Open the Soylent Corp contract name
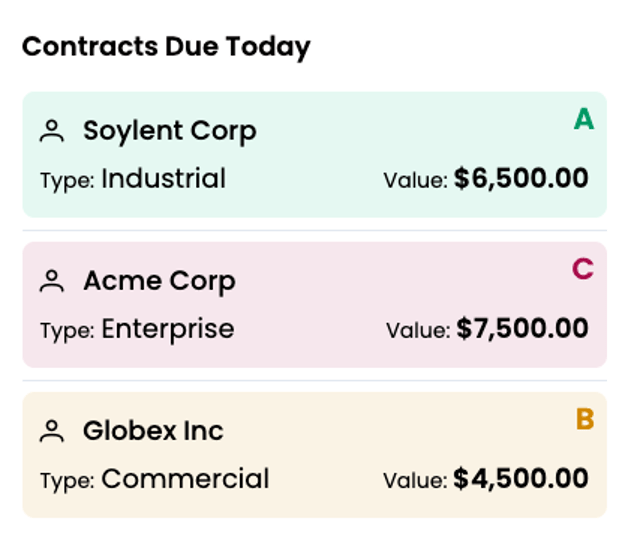This screenshot has height=536, width=632. (x=169, y=131)
